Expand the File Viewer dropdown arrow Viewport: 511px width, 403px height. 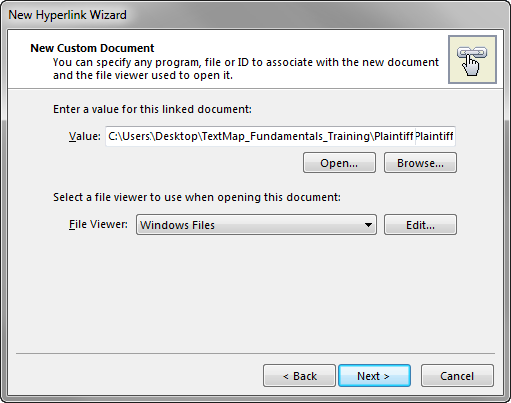(x=368, y=225)
